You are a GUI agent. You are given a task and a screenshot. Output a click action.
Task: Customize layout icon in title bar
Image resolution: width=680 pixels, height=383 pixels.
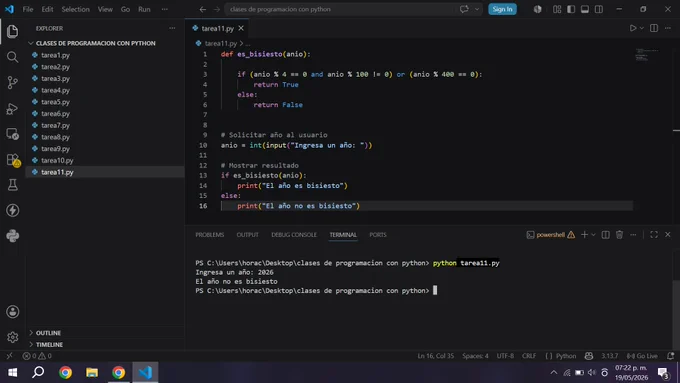tap(557, 9)
